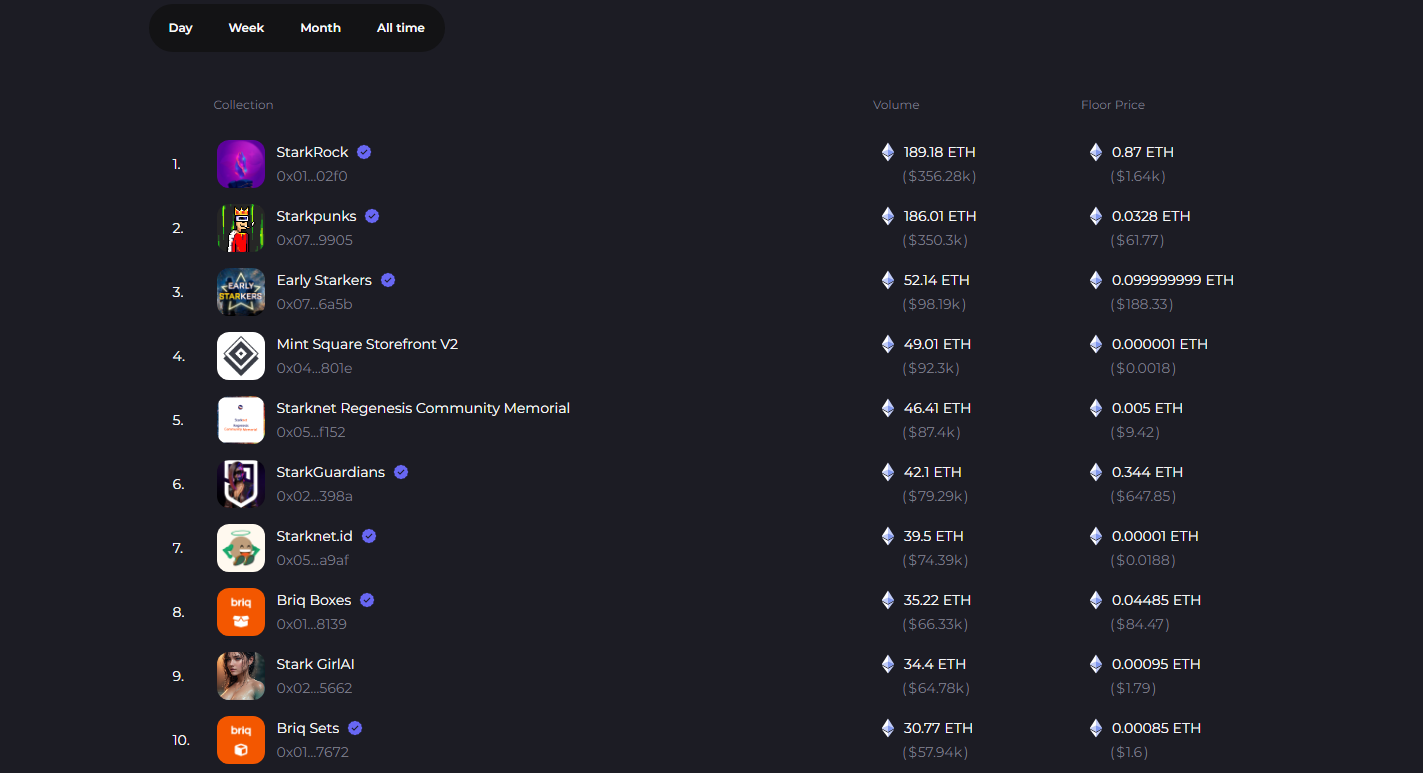
Task: Click the StarkRock collection avatar icon
Action: point(241,164)
